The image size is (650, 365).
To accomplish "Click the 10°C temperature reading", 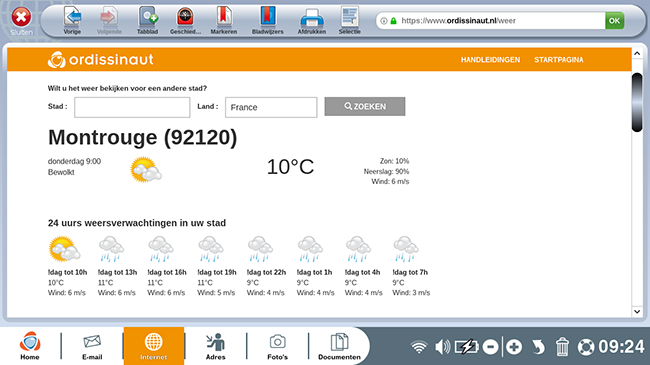I will coord(290,167).
